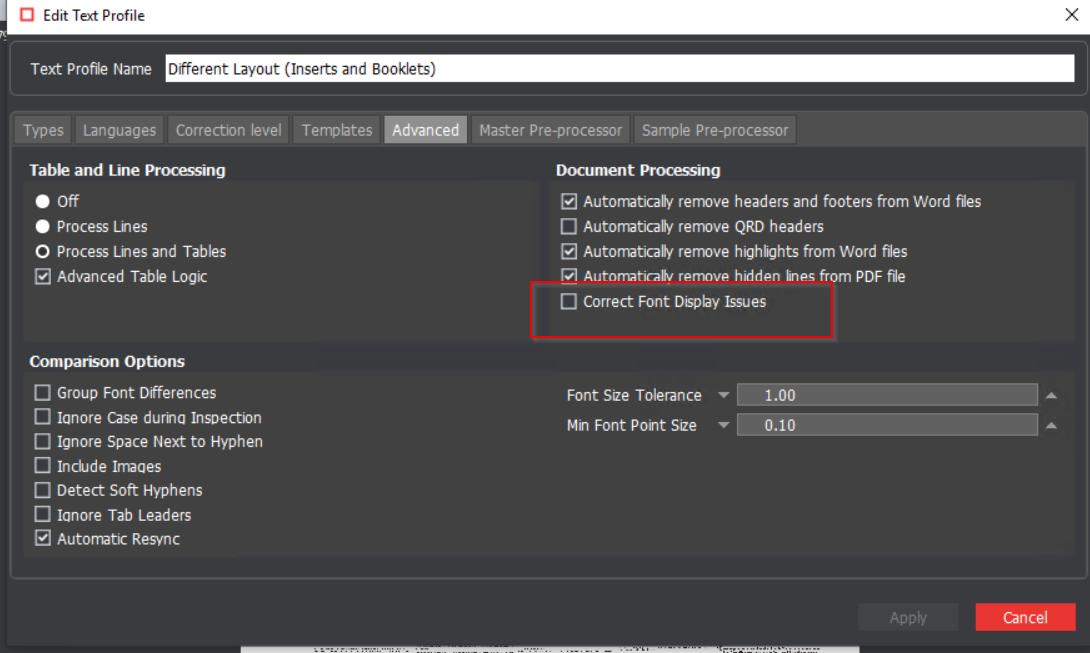
Task: Open the Correction level tab
Action: click(x=228, y=130)
